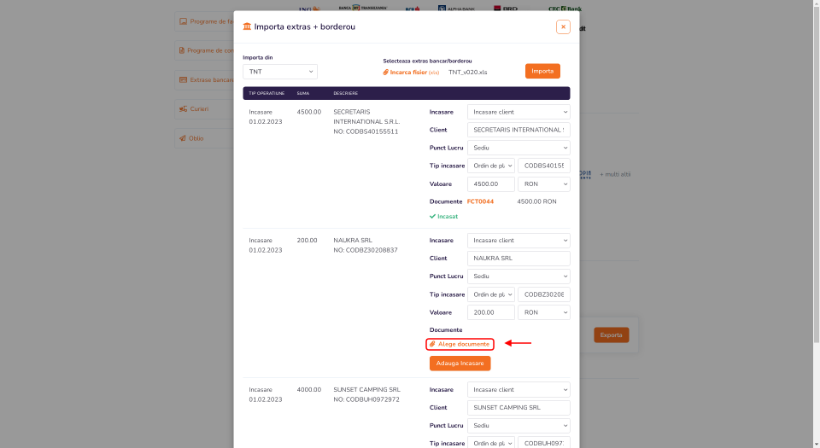Click + multi altii text in background
The image size is (820, 448).
click(x=615, y=174)
